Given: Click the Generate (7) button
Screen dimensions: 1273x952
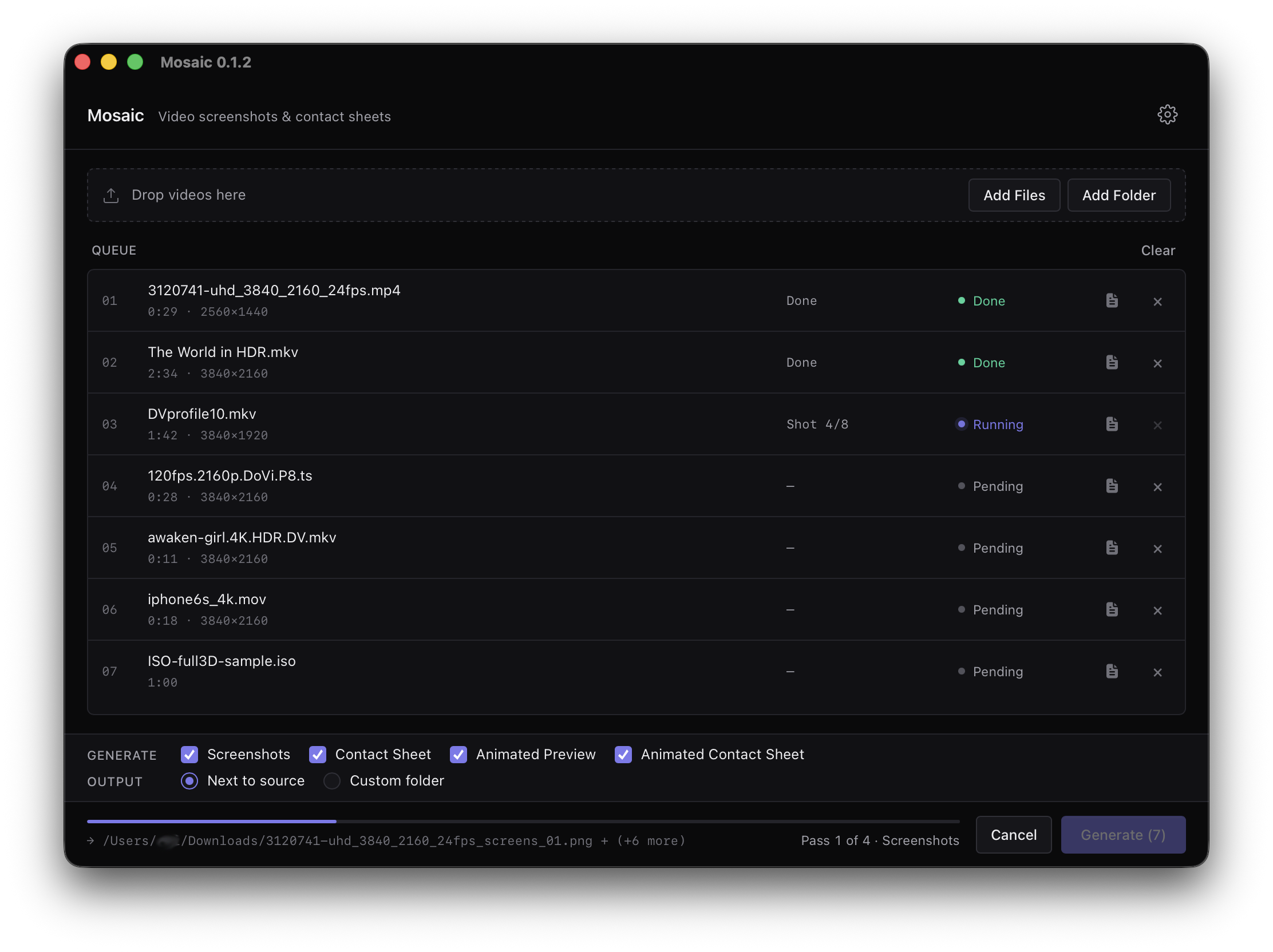Looking at the screenshot, I should [1123, 834].
